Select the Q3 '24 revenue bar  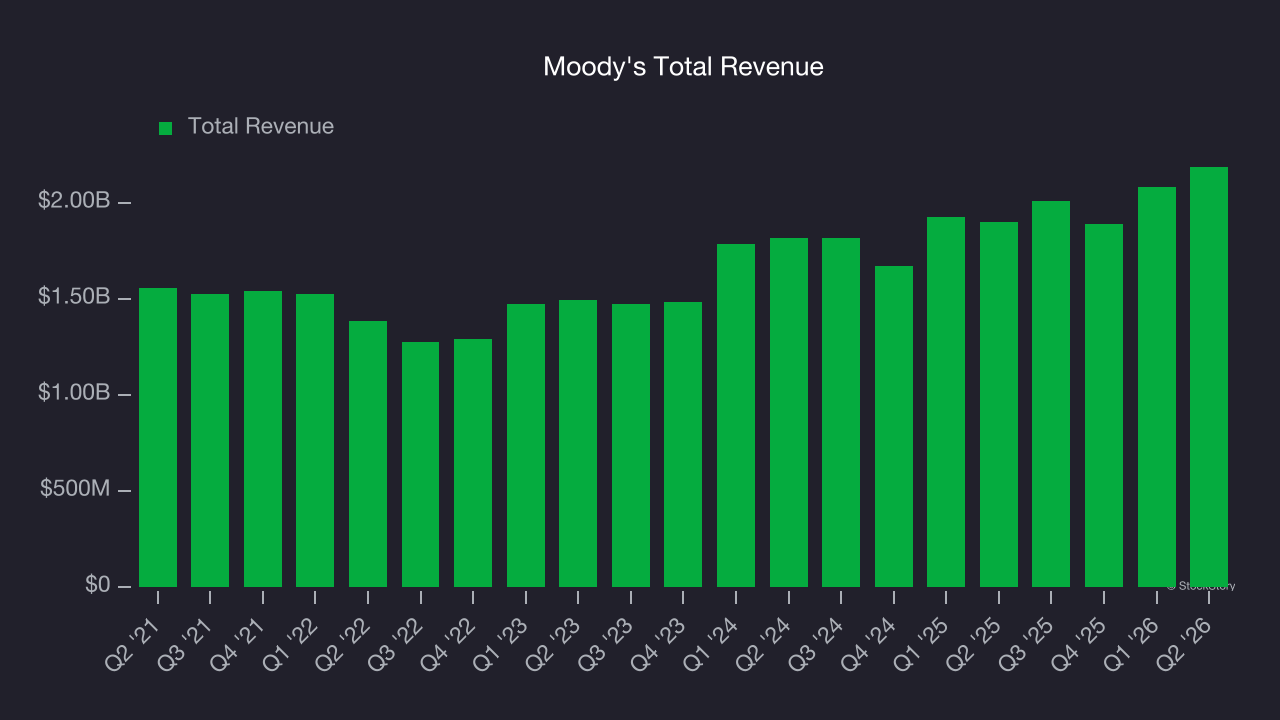click(x=841, y=412)
